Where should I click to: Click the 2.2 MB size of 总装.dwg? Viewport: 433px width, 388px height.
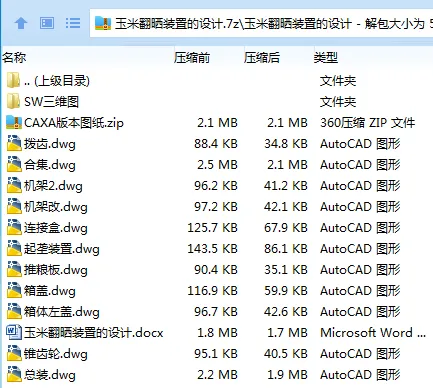[217, 375]
